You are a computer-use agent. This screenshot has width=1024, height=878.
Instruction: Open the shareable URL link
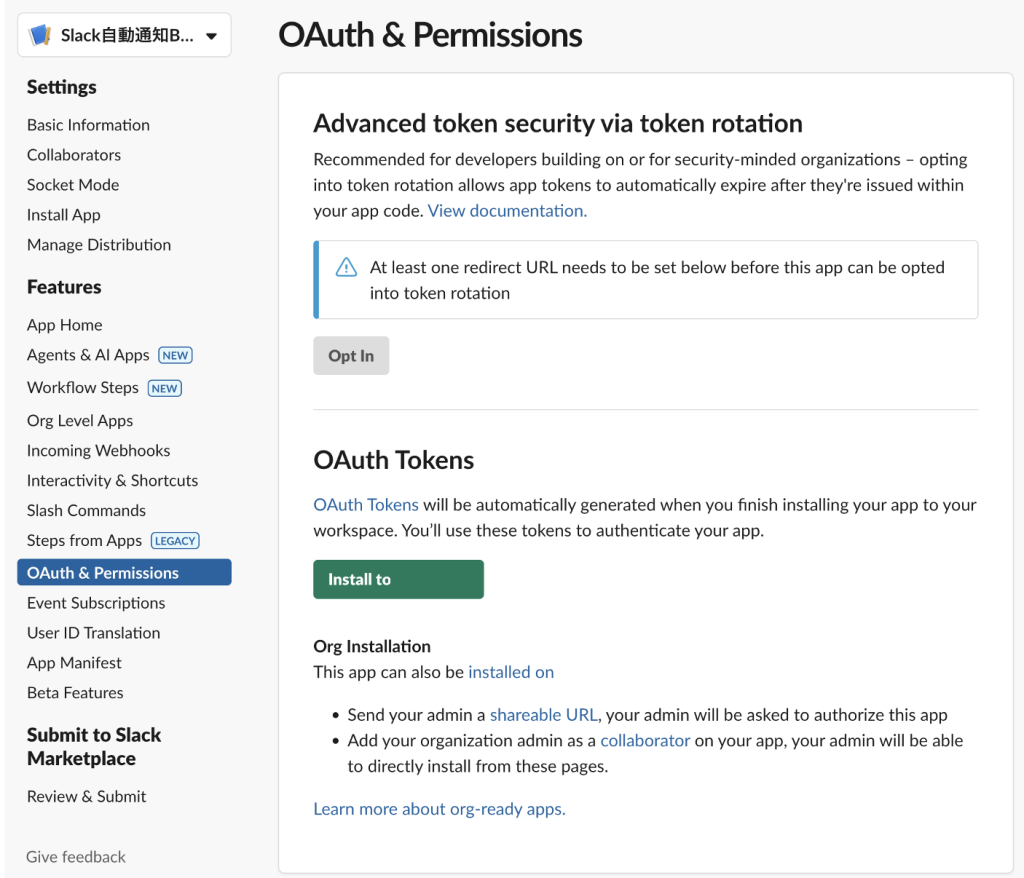click(543, 715)
